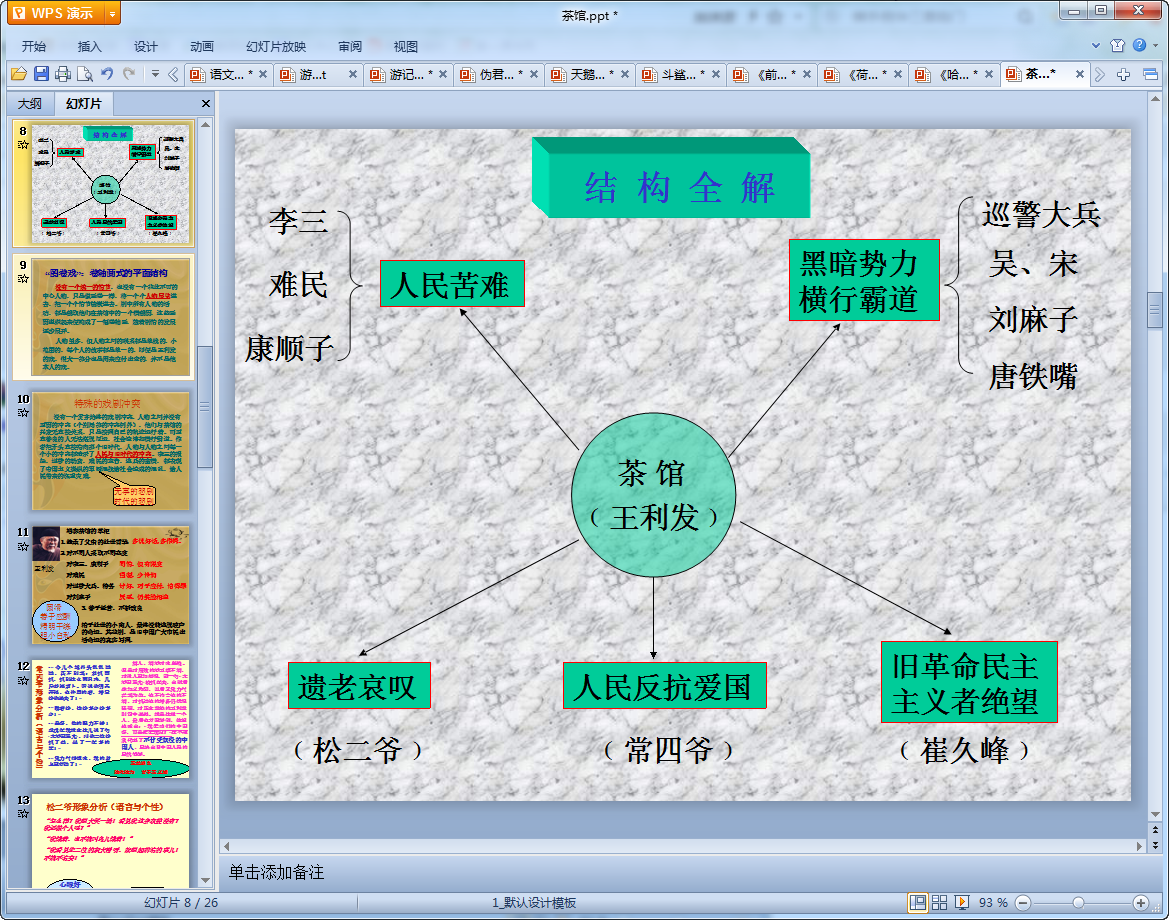Viewport: 1169px width, 920px height.
Task: Open the 动画 menu tab
Action: tap(201, 46)
